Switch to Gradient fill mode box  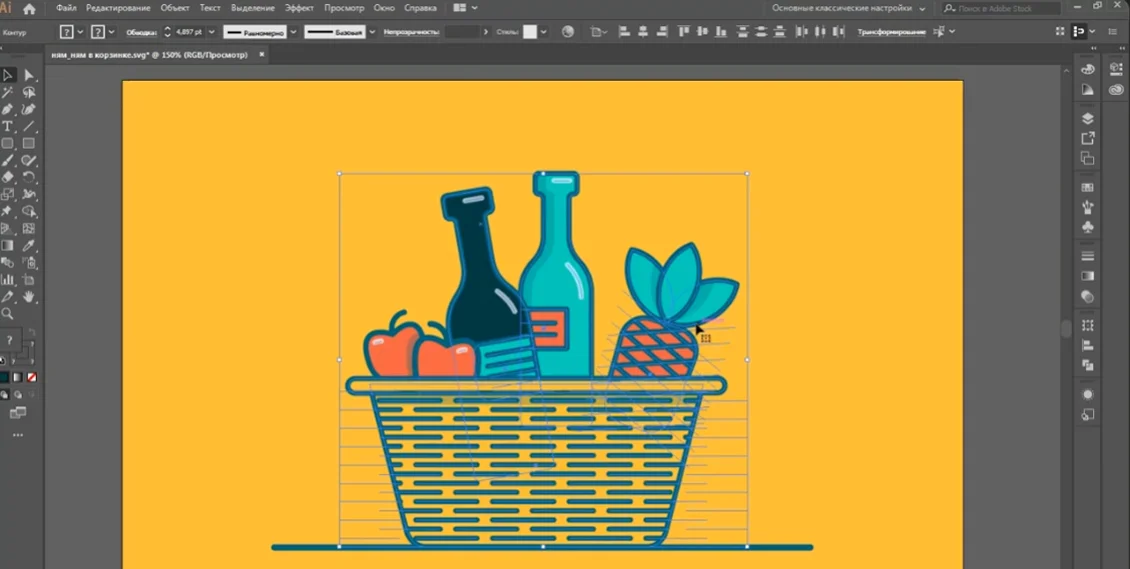[x=18, y=377]
